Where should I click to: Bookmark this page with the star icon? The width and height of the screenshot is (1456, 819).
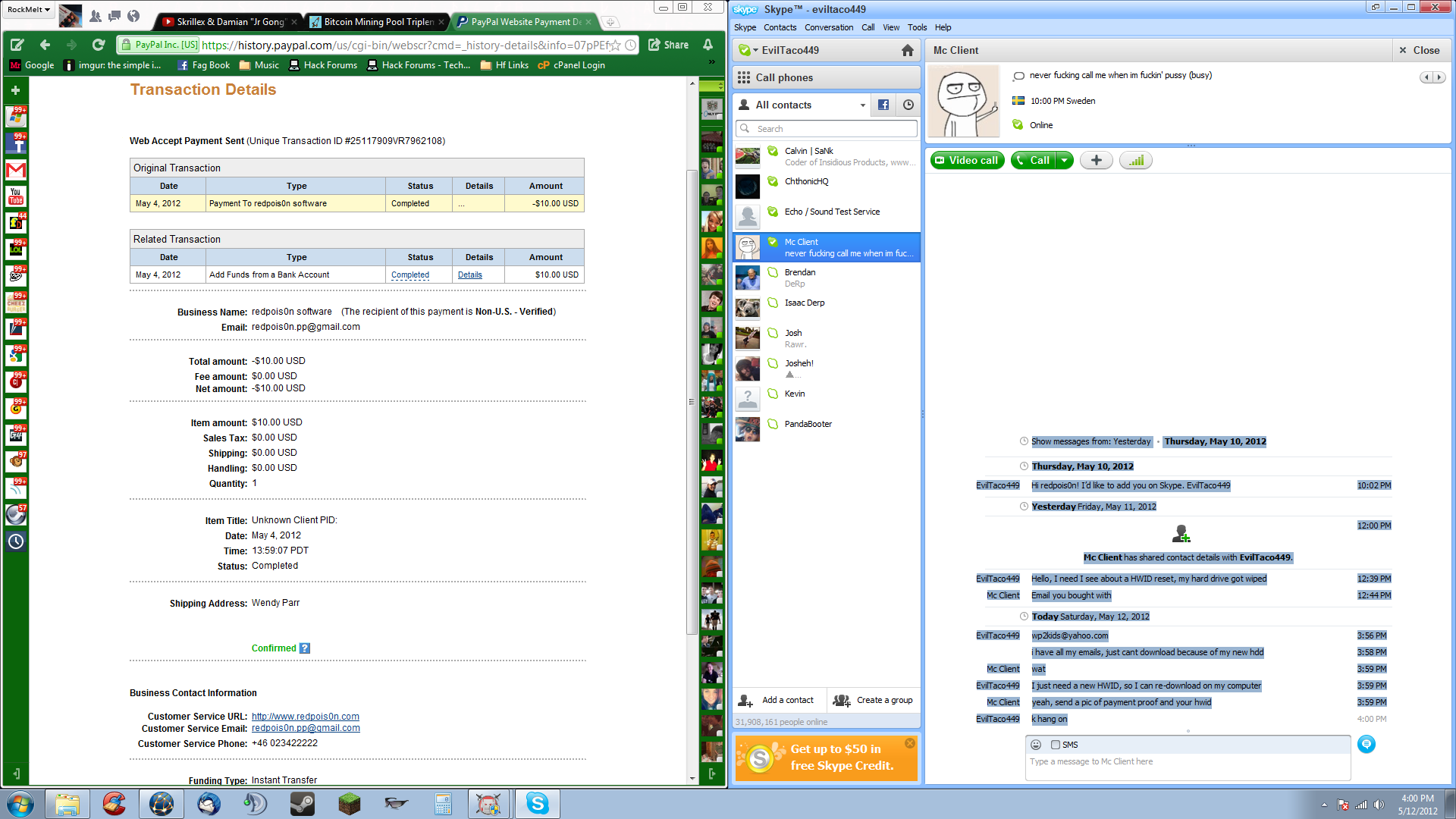pos(616,45)
